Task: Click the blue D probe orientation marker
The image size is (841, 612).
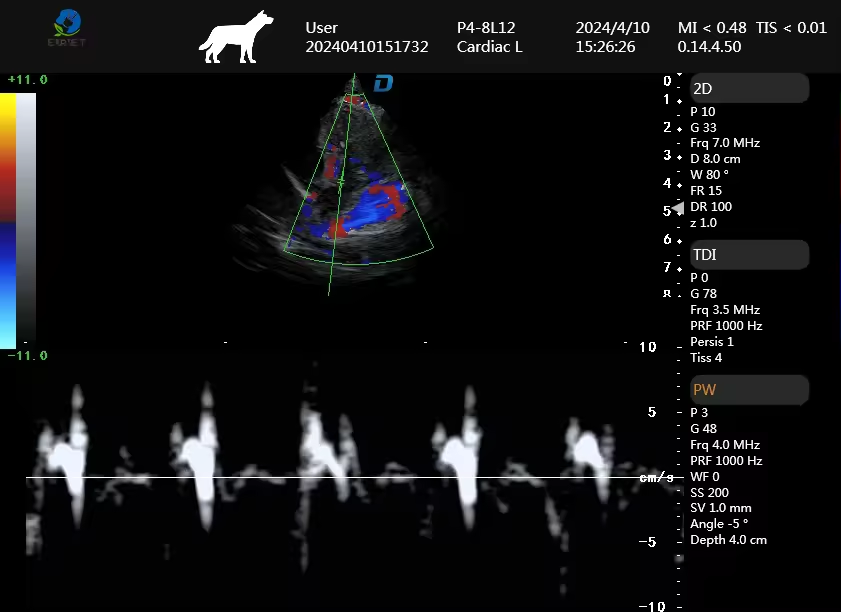Action: [x=383, y=83]
